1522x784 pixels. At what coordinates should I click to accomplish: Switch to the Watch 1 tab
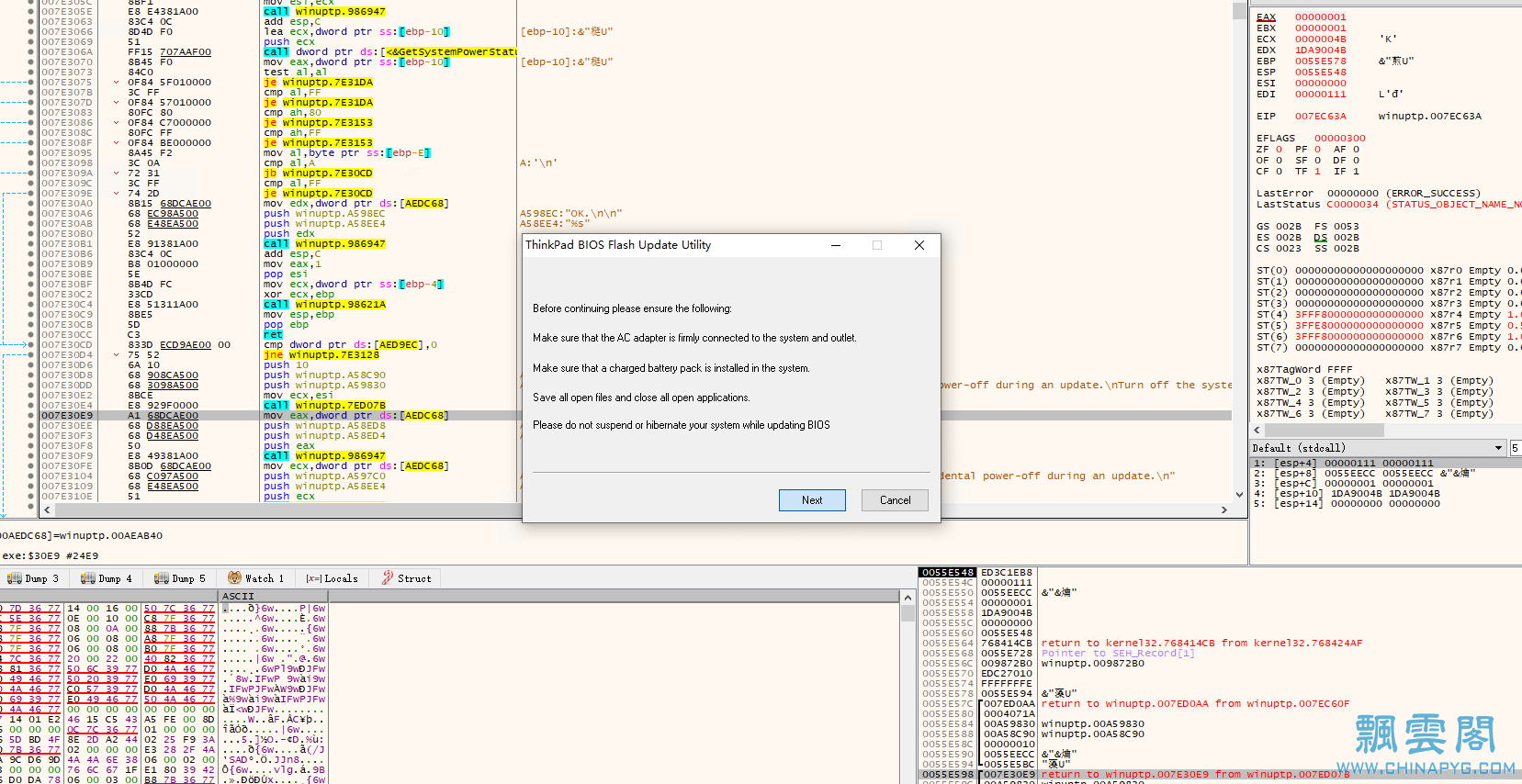[255, 578]
